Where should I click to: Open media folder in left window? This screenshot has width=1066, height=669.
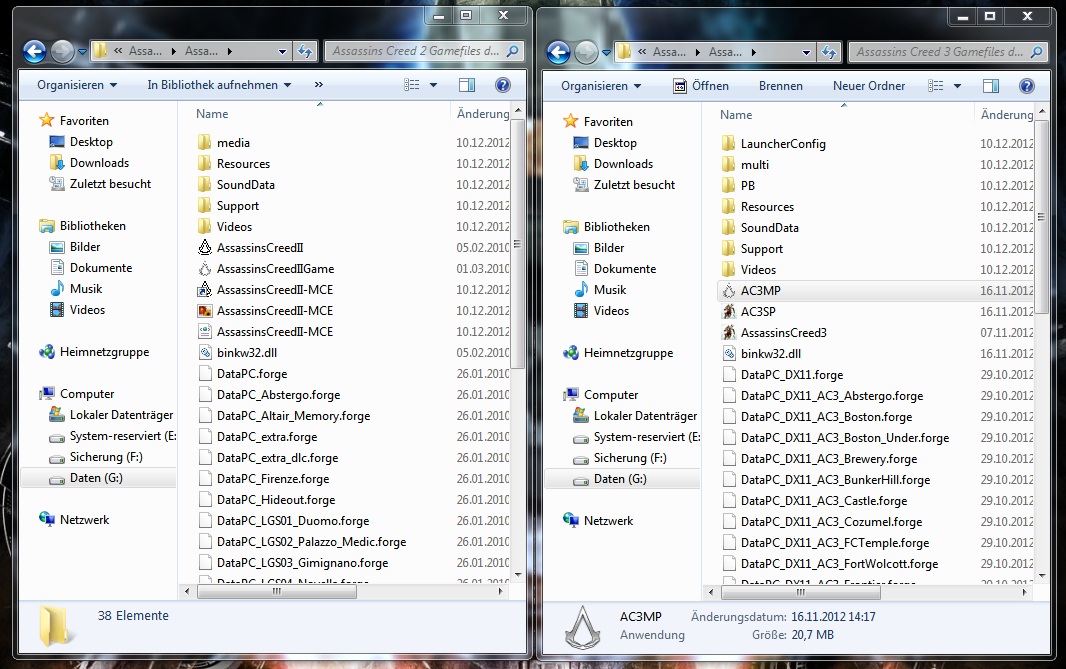(x=224, y=143)
